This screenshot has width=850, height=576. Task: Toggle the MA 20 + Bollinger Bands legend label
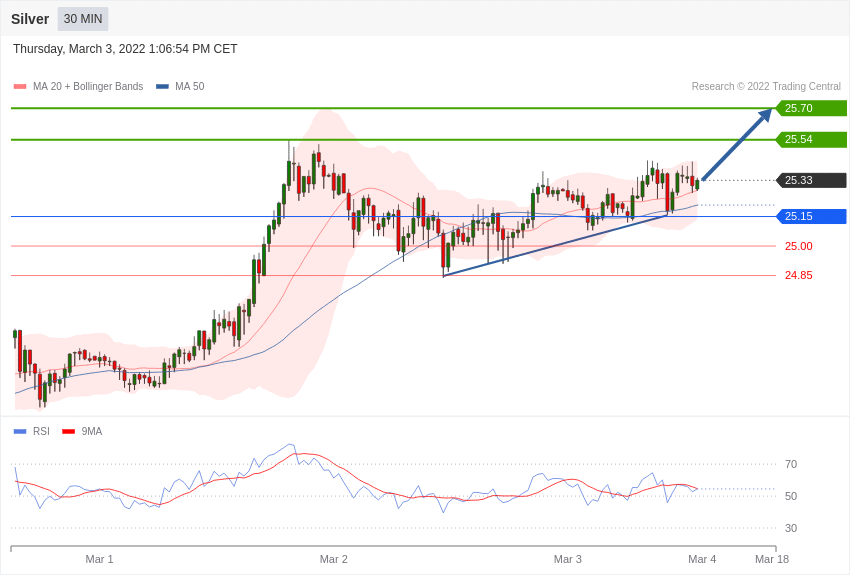(88, 87)
